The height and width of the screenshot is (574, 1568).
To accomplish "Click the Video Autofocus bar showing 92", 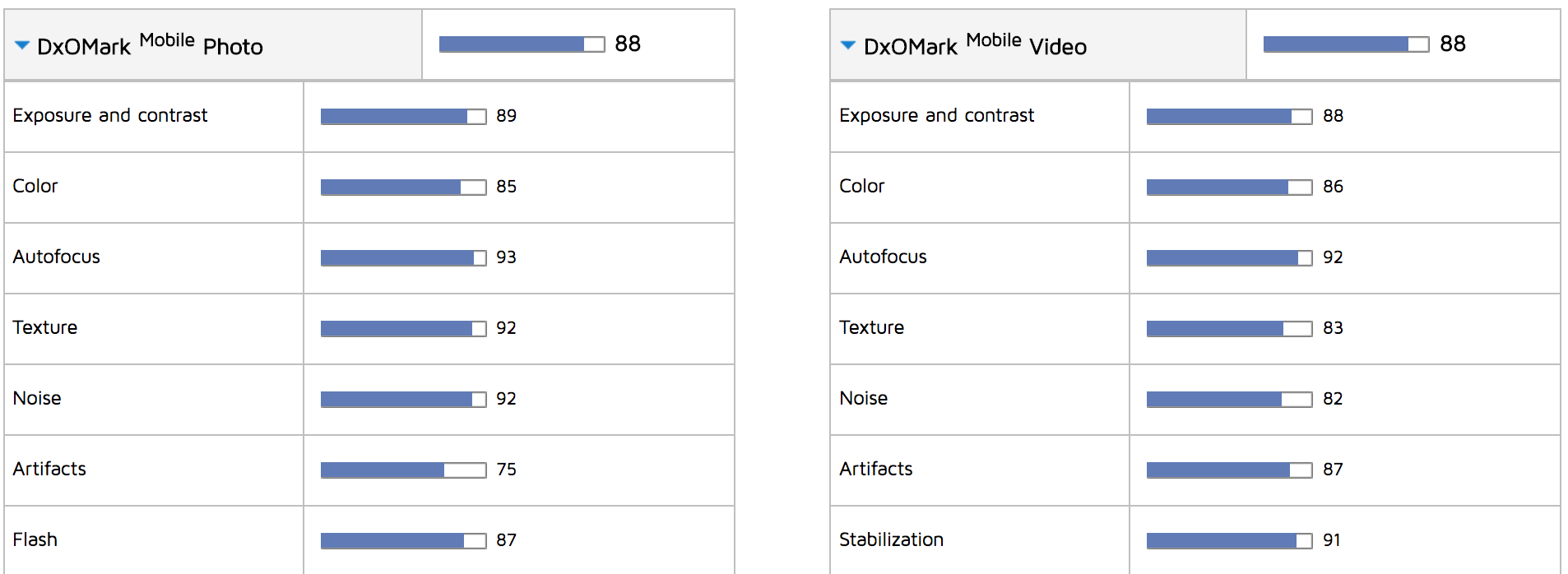I will point(1229,258).
